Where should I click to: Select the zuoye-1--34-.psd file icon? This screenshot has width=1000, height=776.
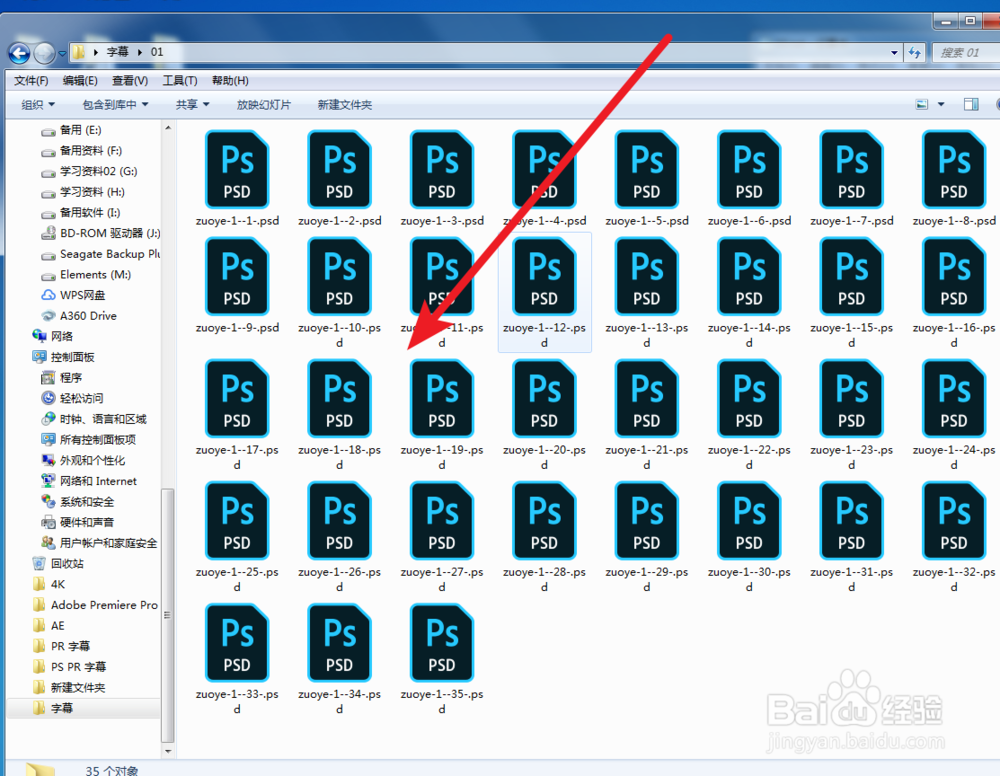coord(339,643)
